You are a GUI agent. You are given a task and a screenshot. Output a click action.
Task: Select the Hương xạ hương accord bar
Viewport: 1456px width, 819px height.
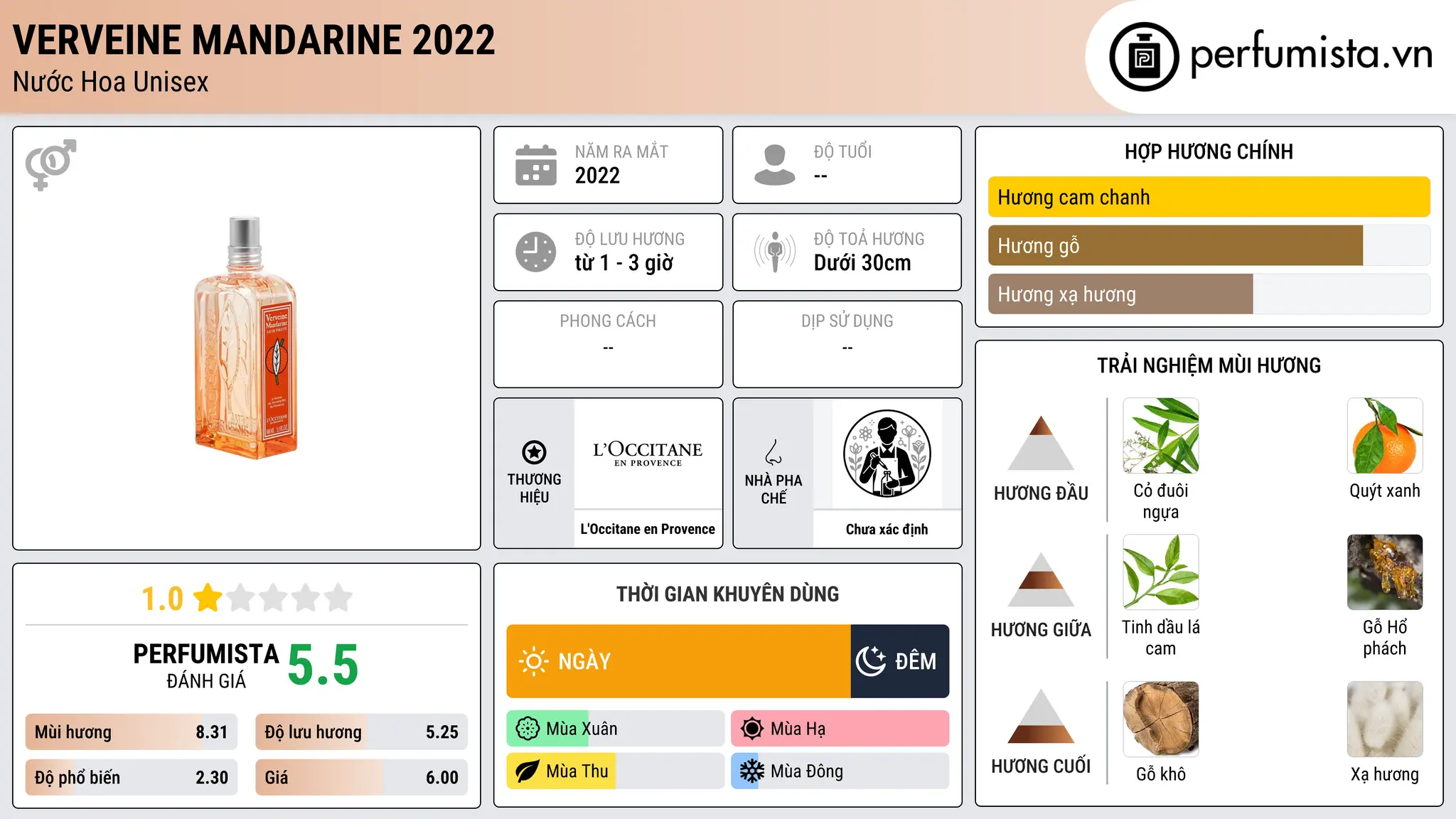(1209, 294)
